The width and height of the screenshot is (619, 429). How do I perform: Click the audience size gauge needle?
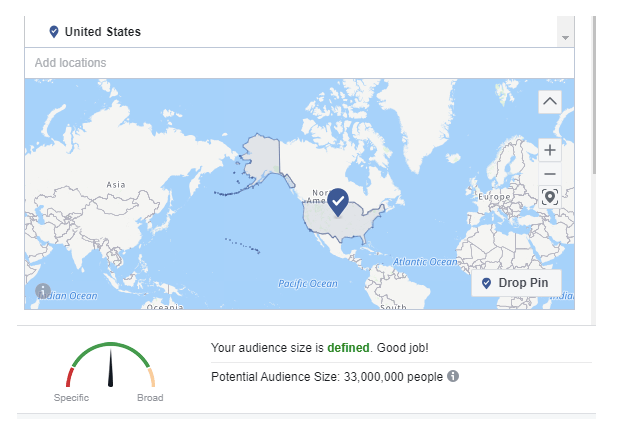111,367
